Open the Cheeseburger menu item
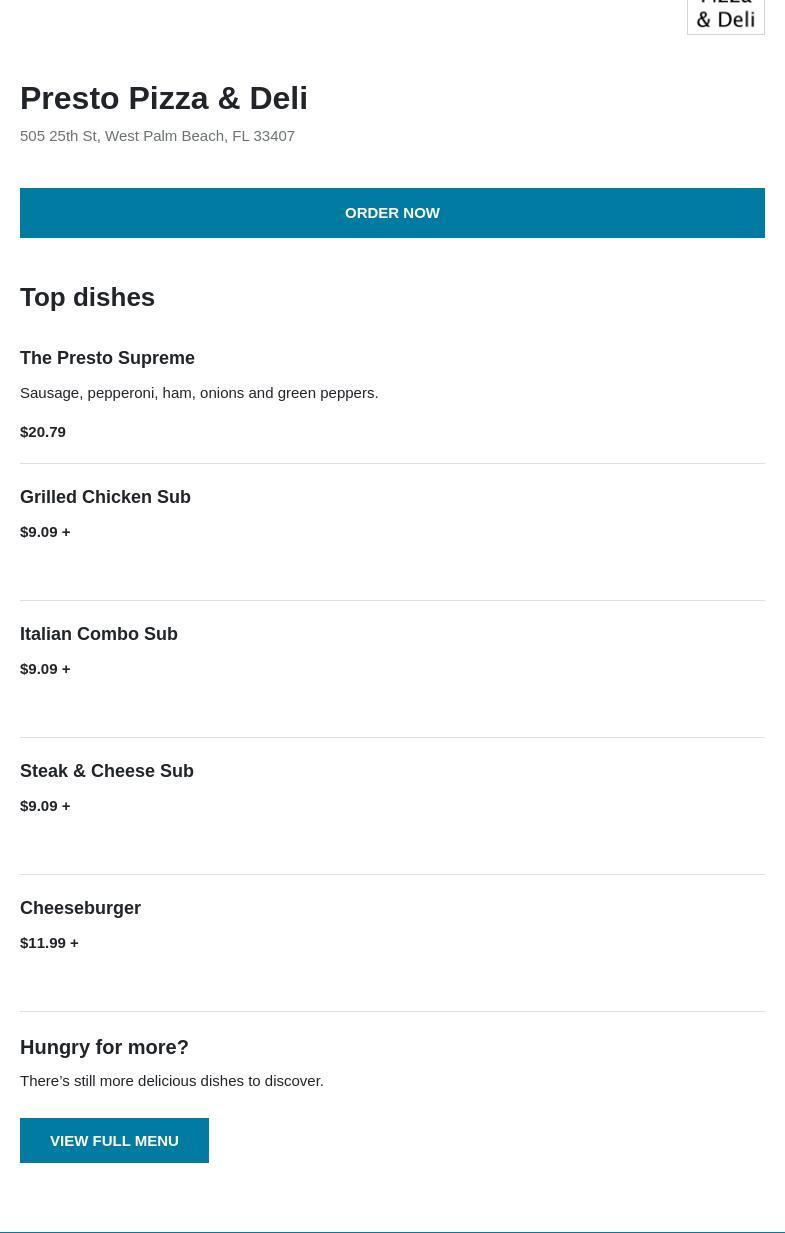The width and height of the screenshot is (785, 1233). [x=80, y=908]
